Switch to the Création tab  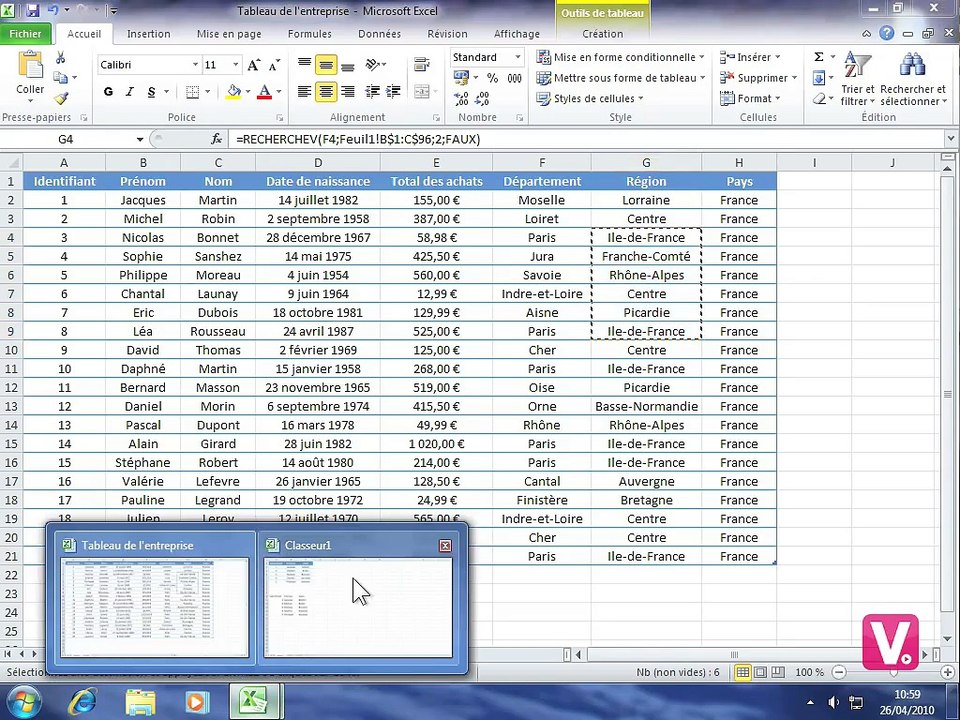click(x=602, y=34)
